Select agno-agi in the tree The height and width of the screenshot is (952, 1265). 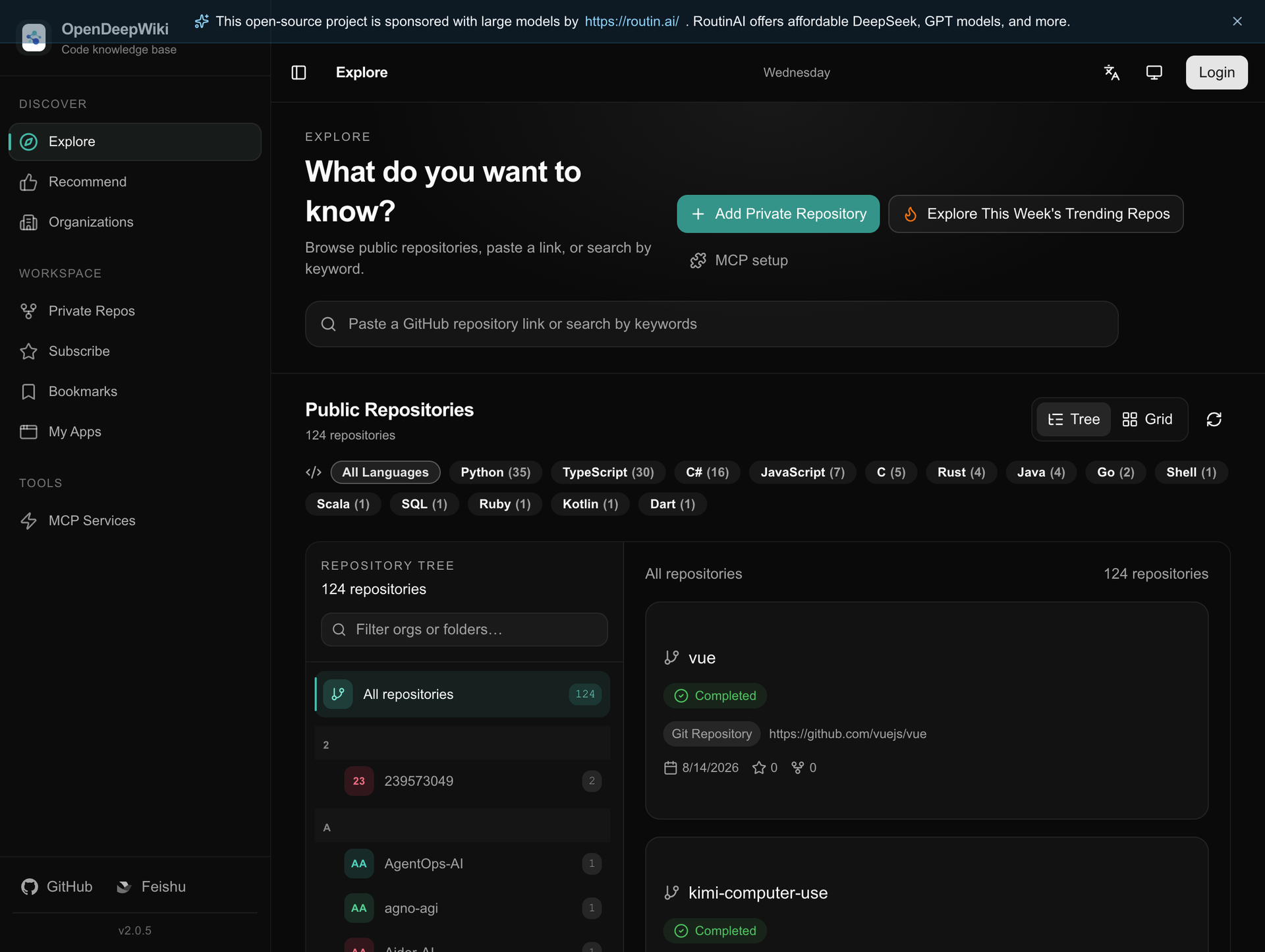pyautogui.click(x=463, y=908)
